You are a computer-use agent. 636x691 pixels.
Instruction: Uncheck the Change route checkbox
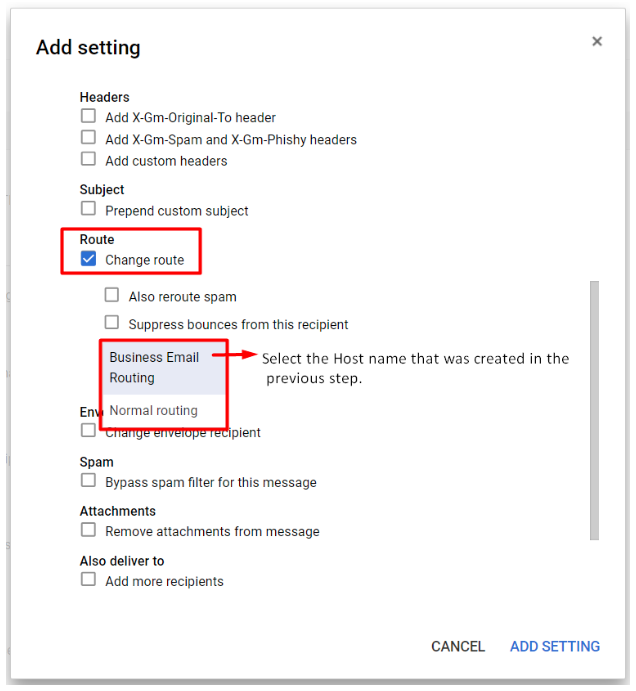pos(88,258)
